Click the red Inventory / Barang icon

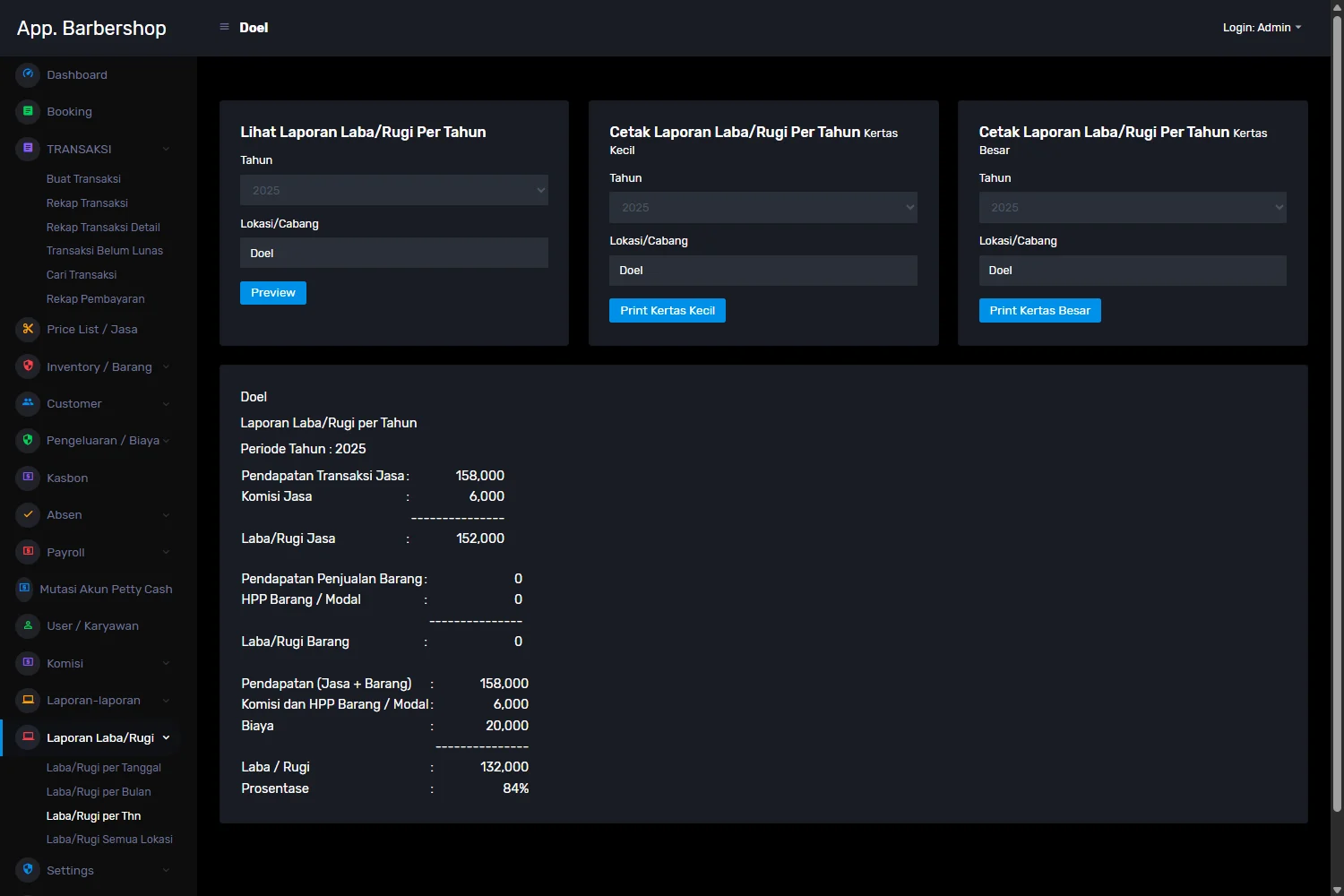pos(28,366)
